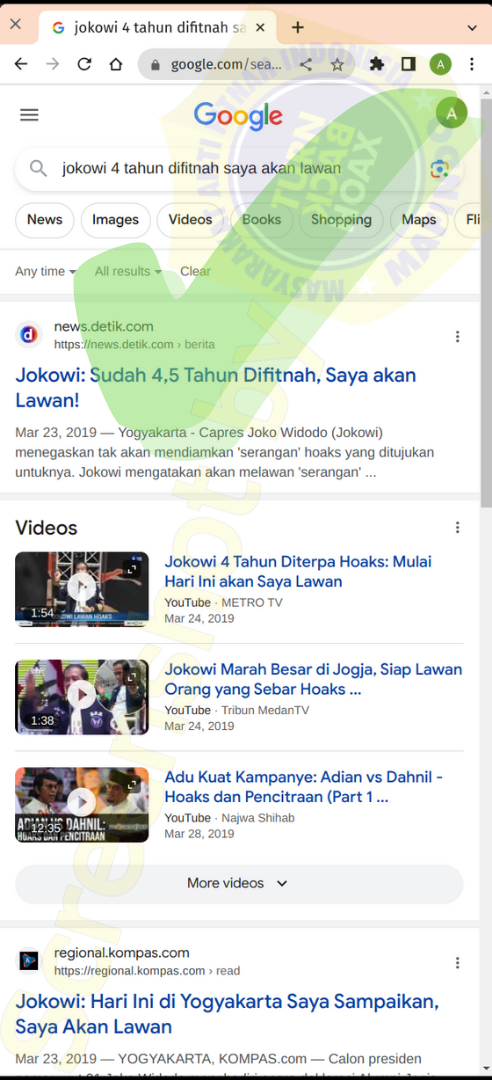The width and height of the screenshot is (492, 1080).
Task: Reload the page
Action: pos(84,65)
